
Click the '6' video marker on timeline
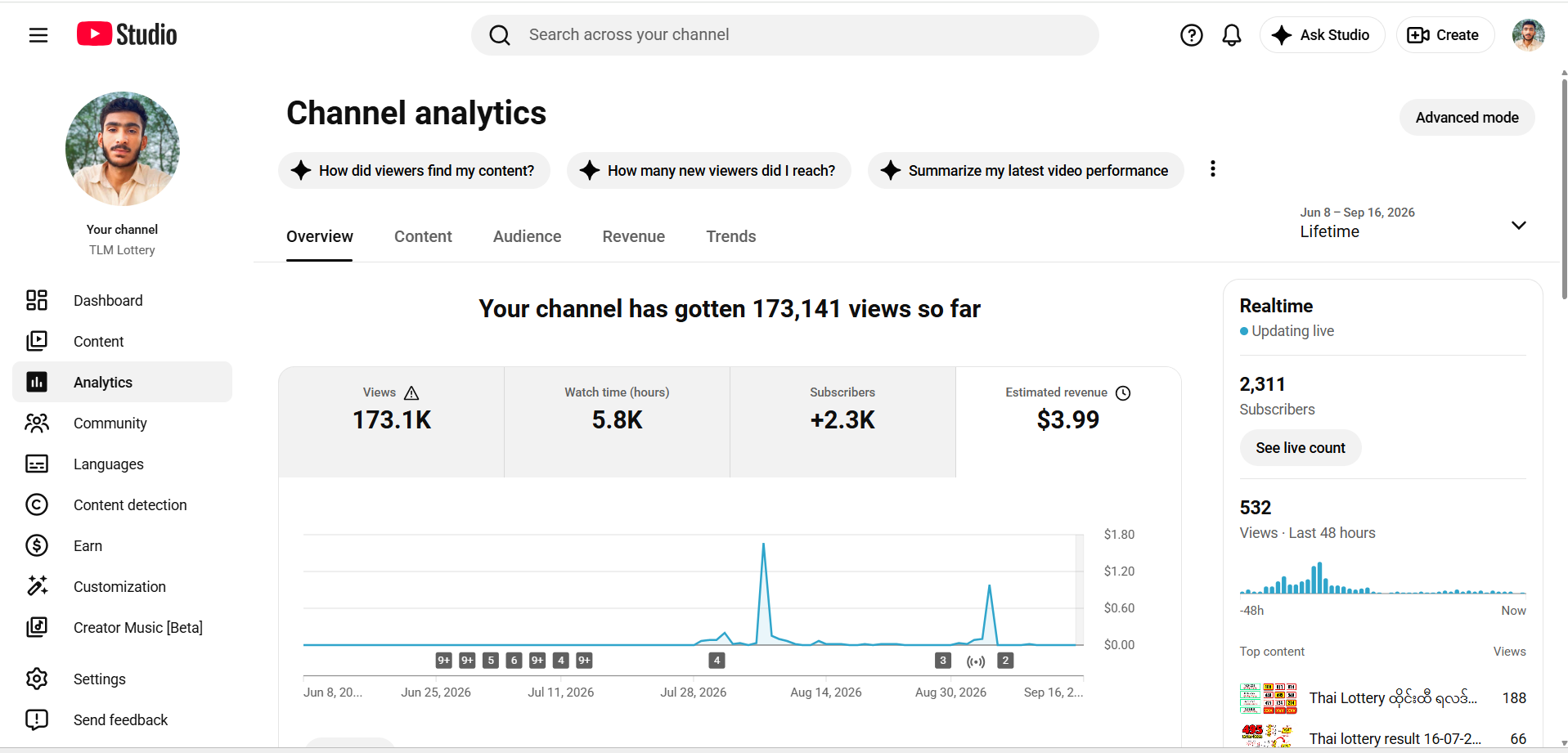(514, 661)
